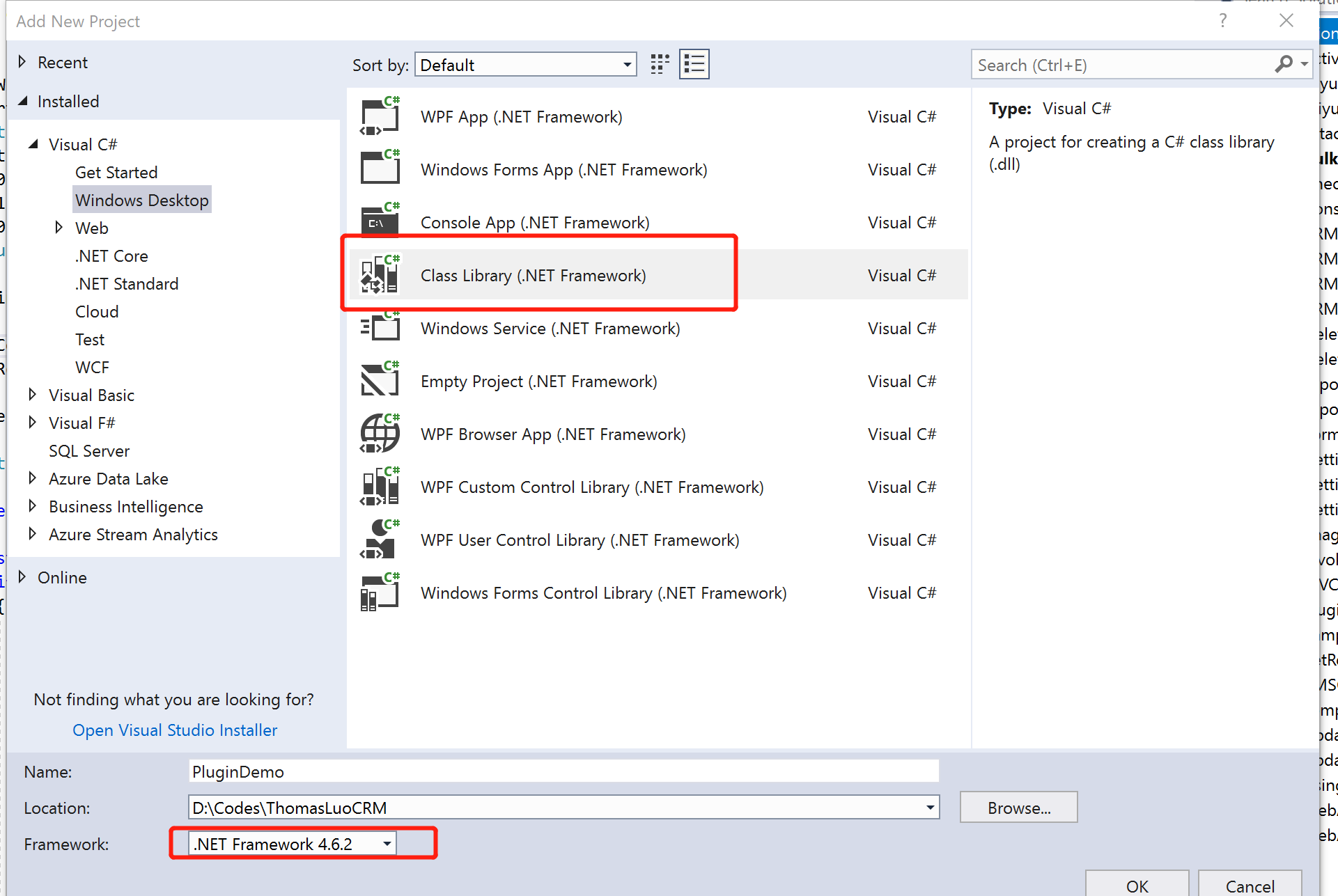Select the WPF Custom Control Library icon
This screenshot has height=896, width=1338.
point(380,486)
